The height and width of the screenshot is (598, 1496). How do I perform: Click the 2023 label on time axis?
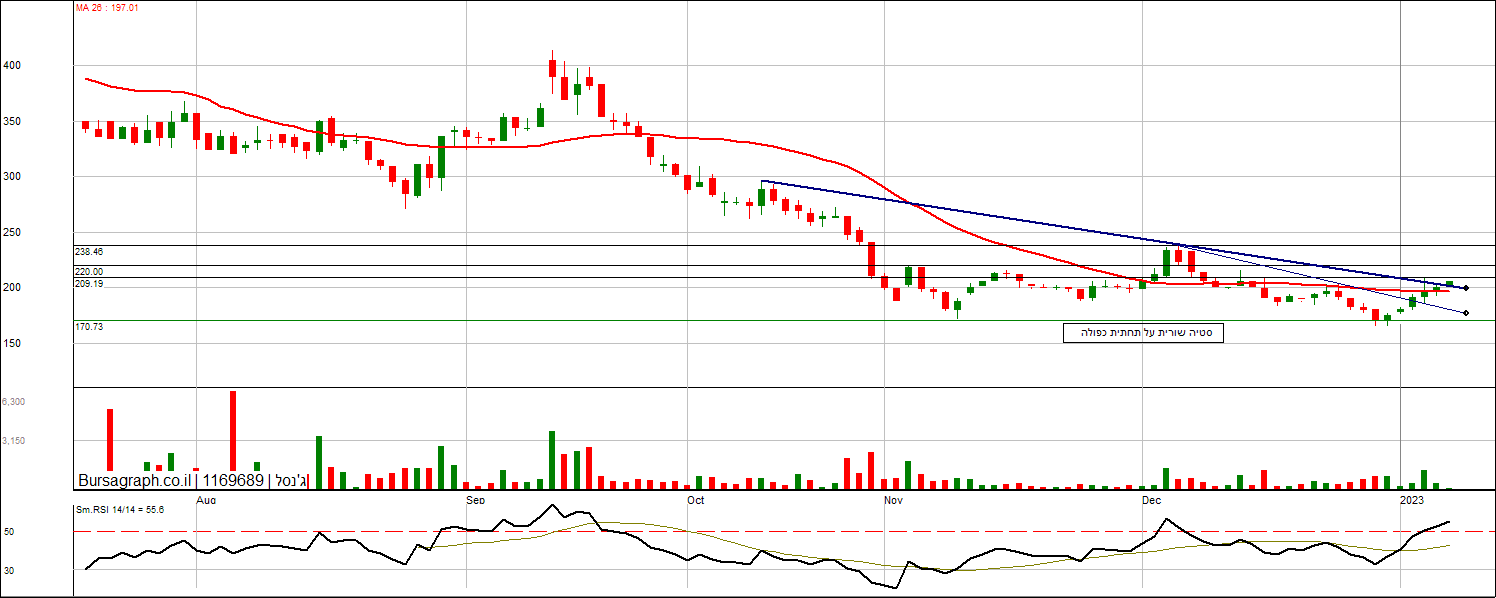click(1411, 499)
